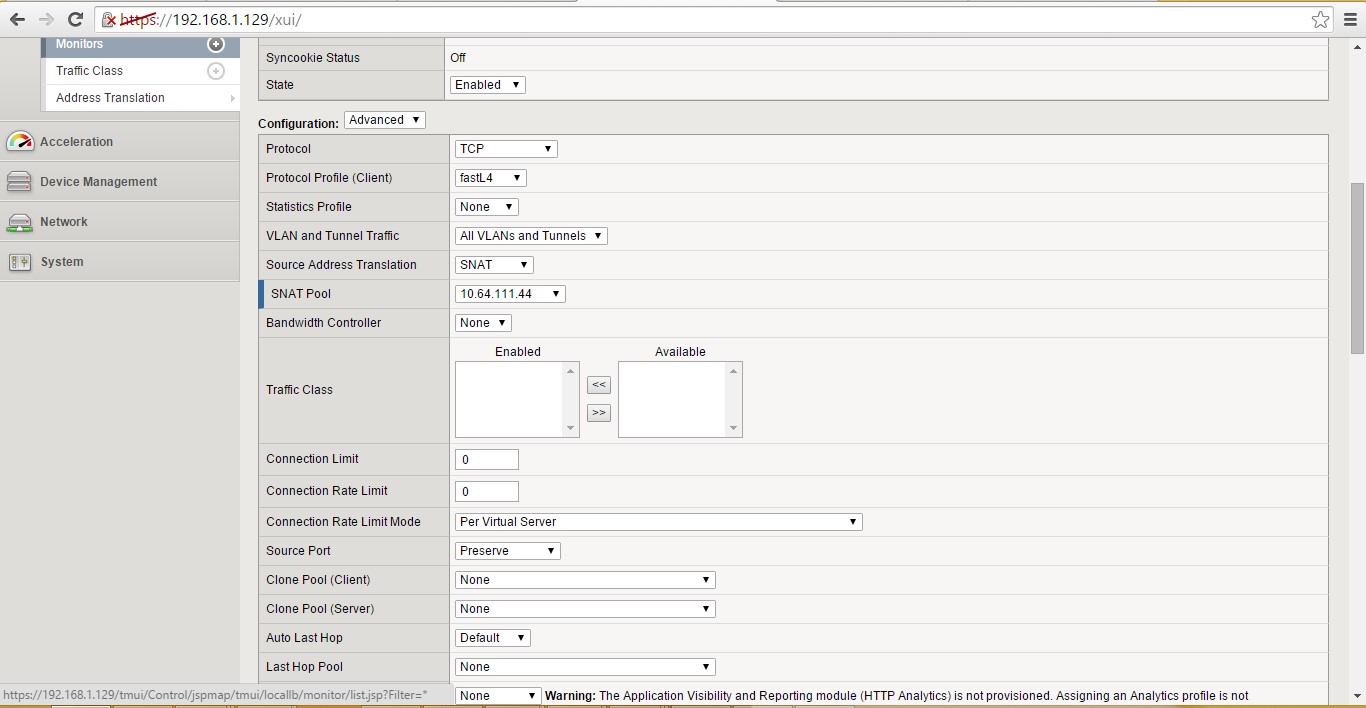Image resolution: width=1366 pixels, height=708 pixels.
Task: Open the Configuration dropdown set to Advanced
Action: (384, 119)
